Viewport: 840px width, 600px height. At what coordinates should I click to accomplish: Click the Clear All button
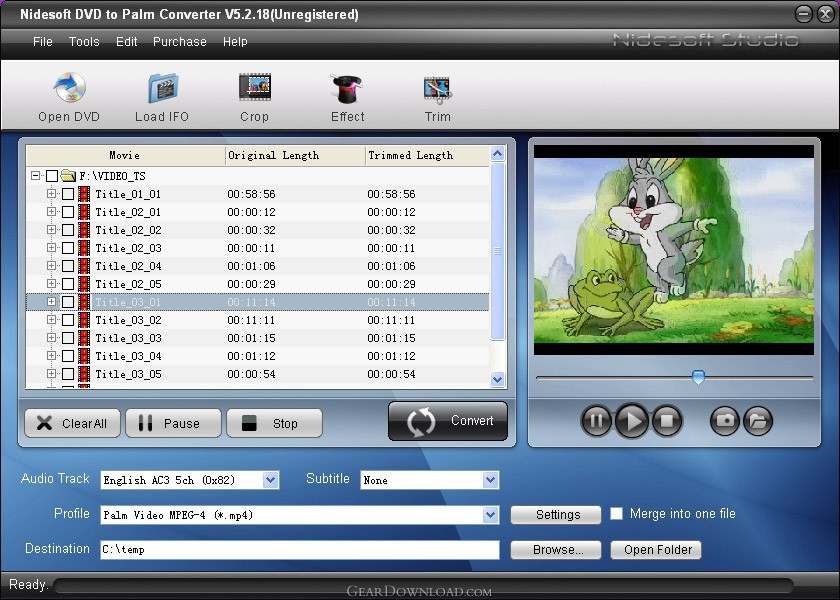pyautogui.click(x=72, y=423)
